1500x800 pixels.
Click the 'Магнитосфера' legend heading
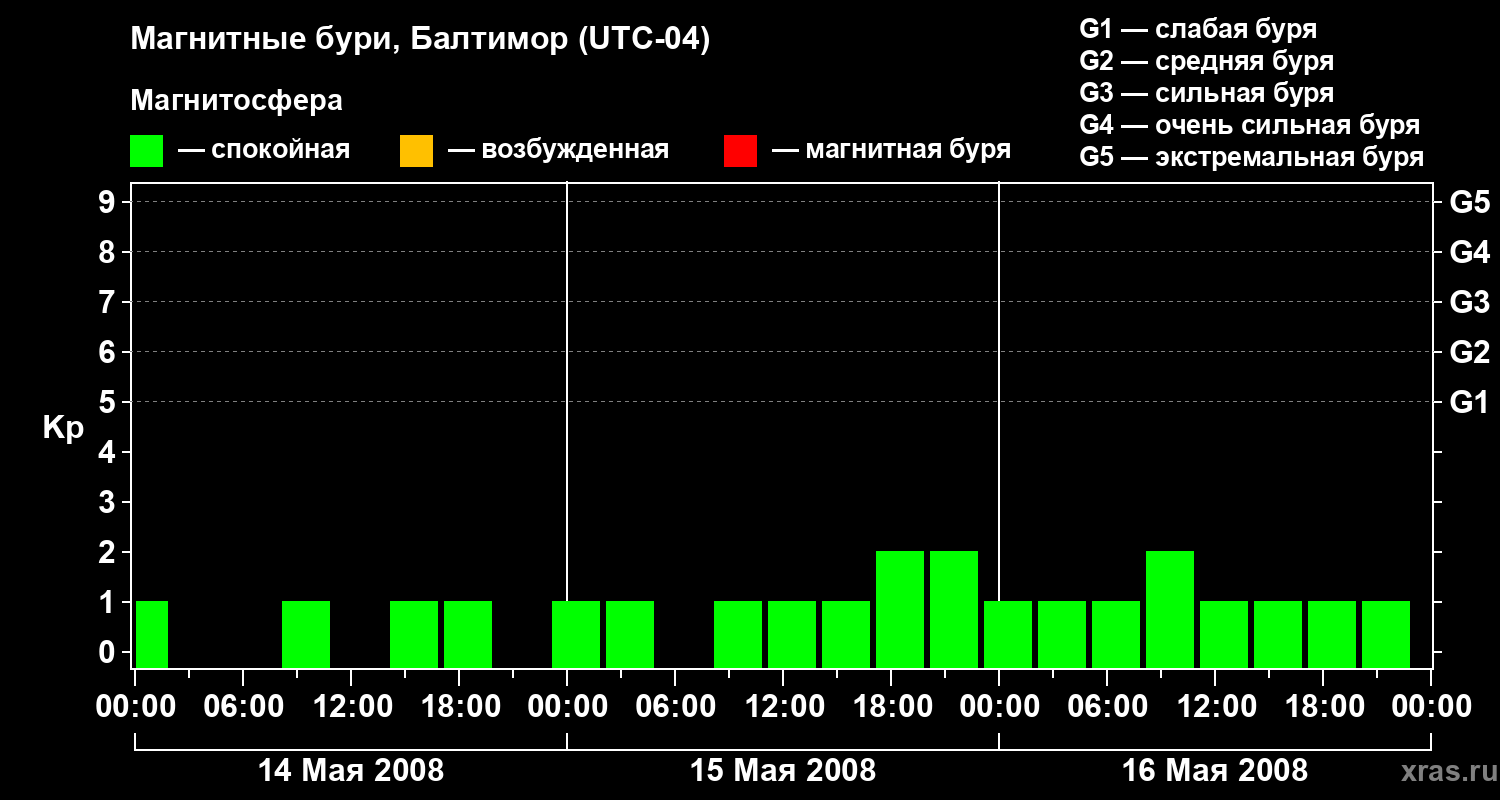click(x=237, y=101)
